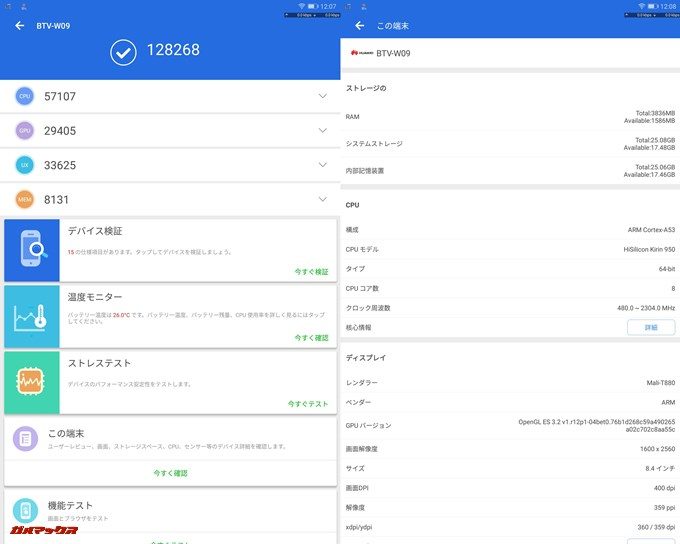Image resolution: width=680 pixels, height=544 pixels.
Task: Tap the この端末 device info icon
Action: tap(26, 440)
